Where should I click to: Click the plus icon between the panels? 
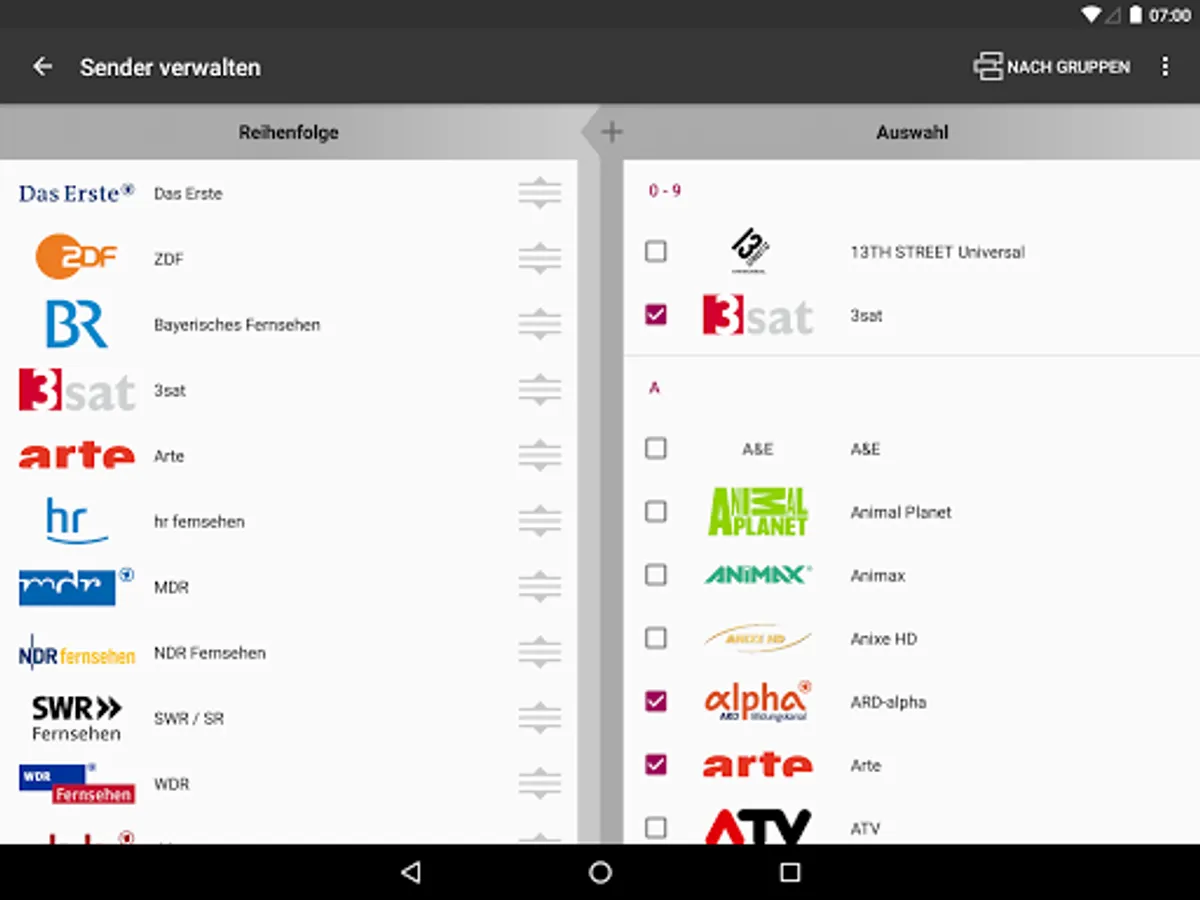tap(612, 132)
